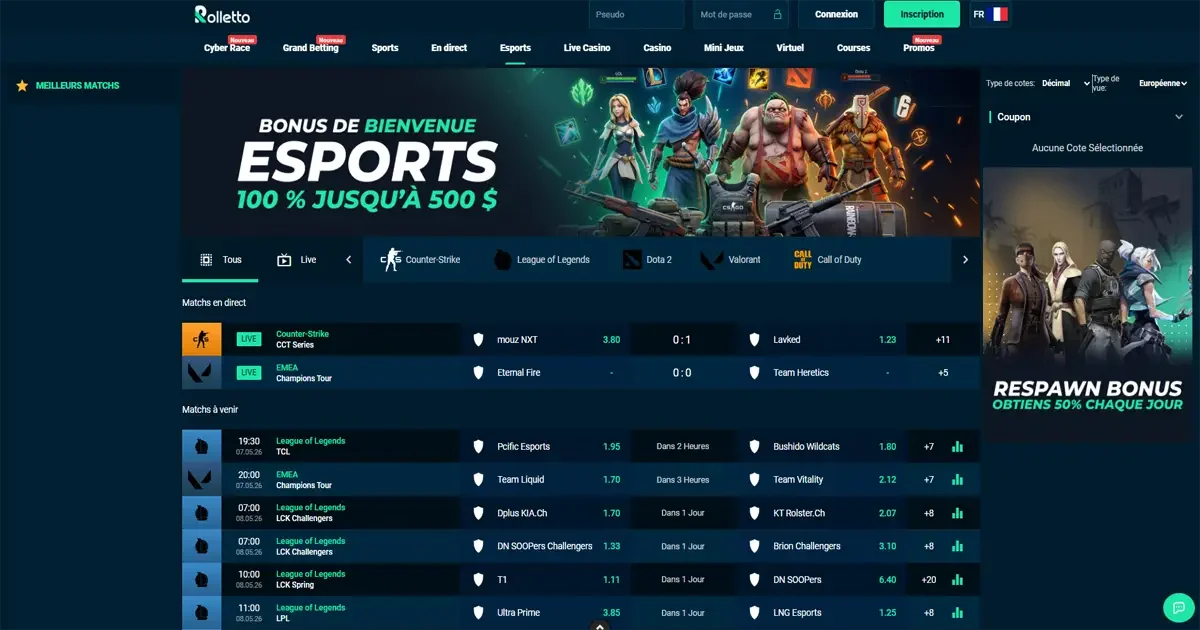Open the Type de vue Européenne dropdown
The image size is (1200, 630).
click(x=1163, y=84)
